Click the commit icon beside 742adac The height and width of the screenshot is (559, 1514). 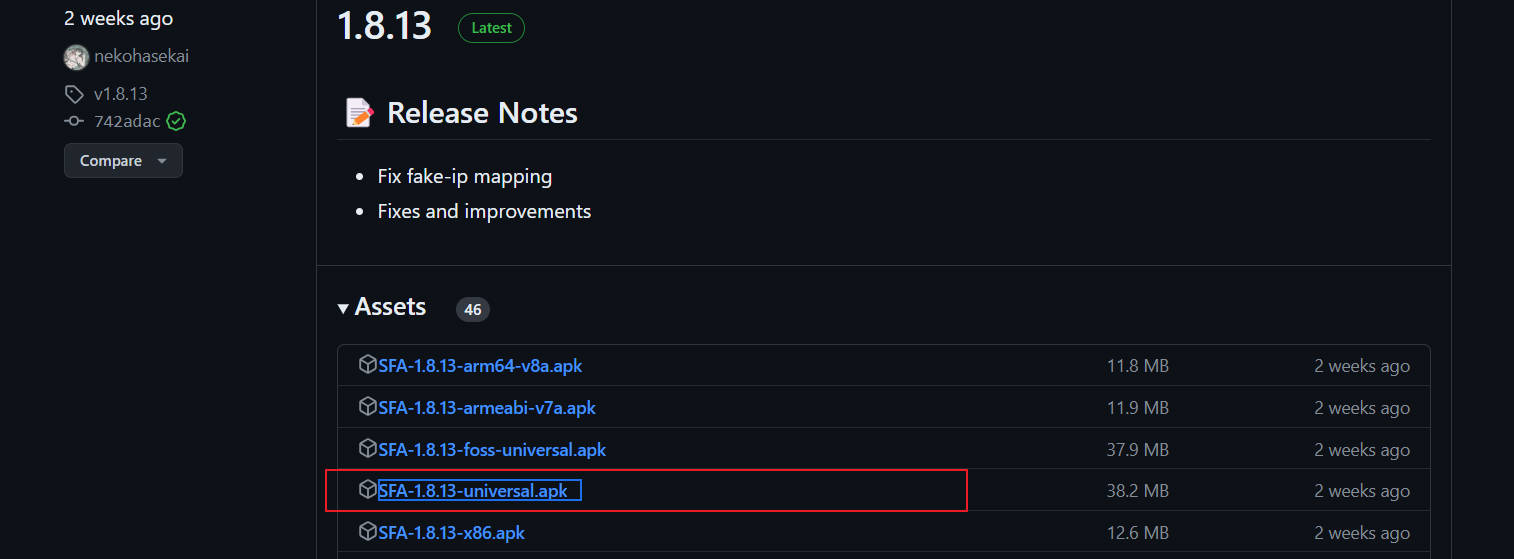point(74,121)
